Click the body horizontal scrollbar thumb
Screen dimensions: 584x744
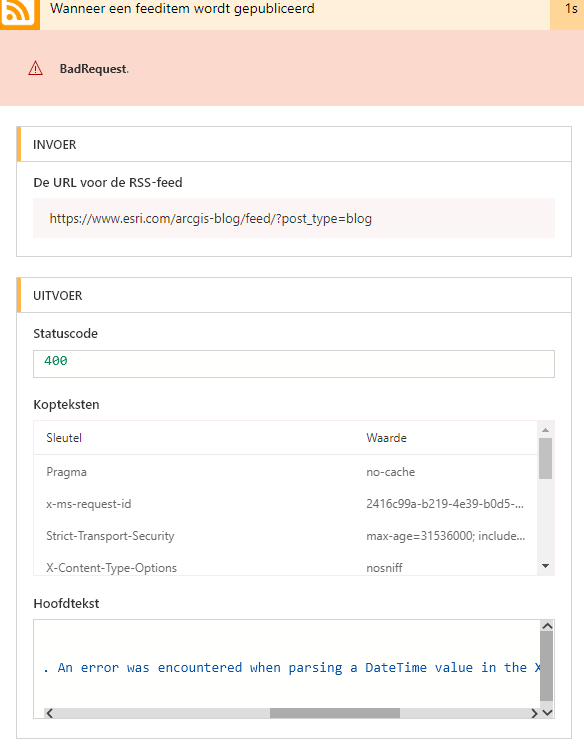335,713
